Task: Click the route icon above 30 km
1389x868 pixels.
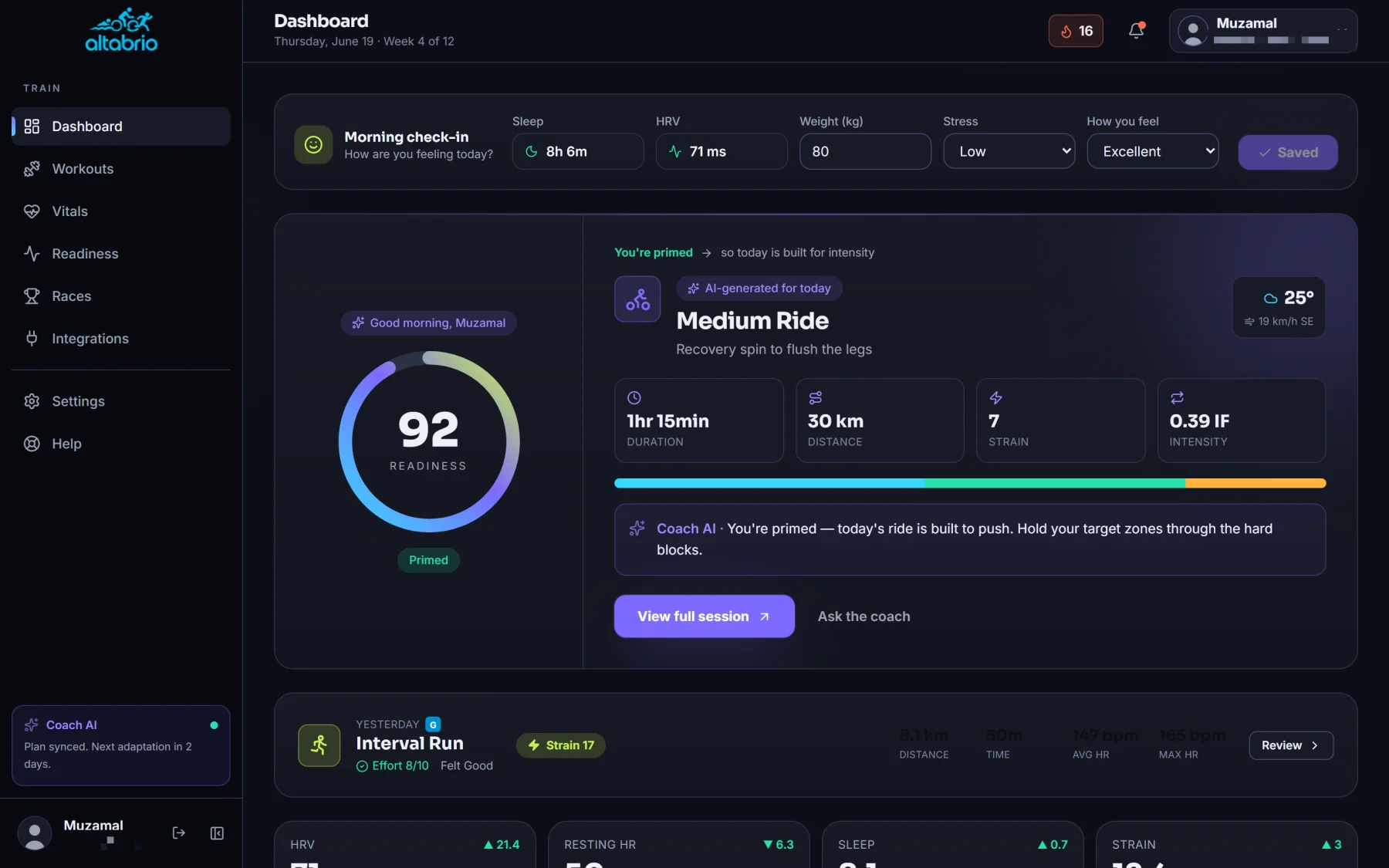Action: [815, 398]
